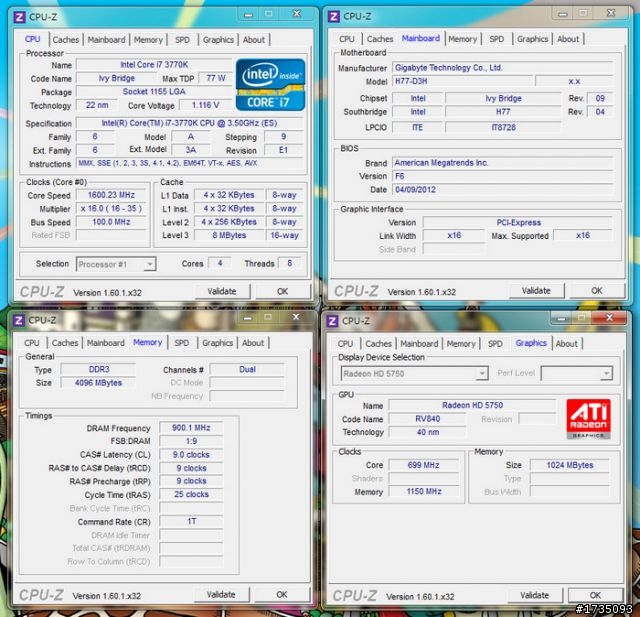Click the H77-D3H model field
The height and width of the screenshot is (617, 640).
[x=463, y=81]
